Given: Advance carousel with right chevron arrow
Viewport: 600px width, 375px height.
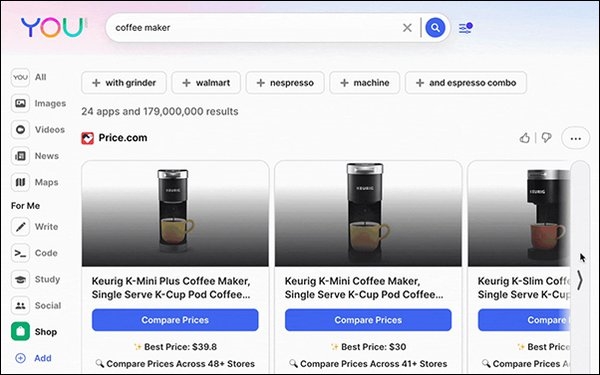Looking at the screenshot, I should pos(580,280).
